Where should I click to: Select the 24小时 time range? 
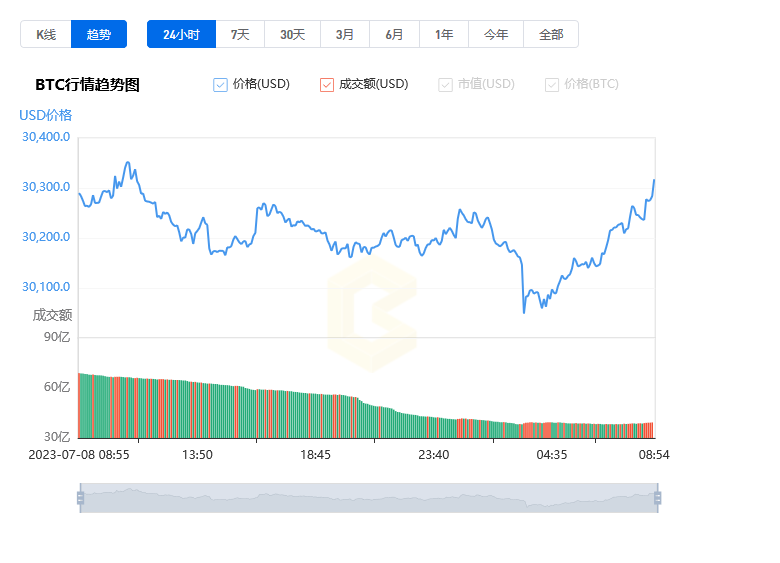coord(181,34)
